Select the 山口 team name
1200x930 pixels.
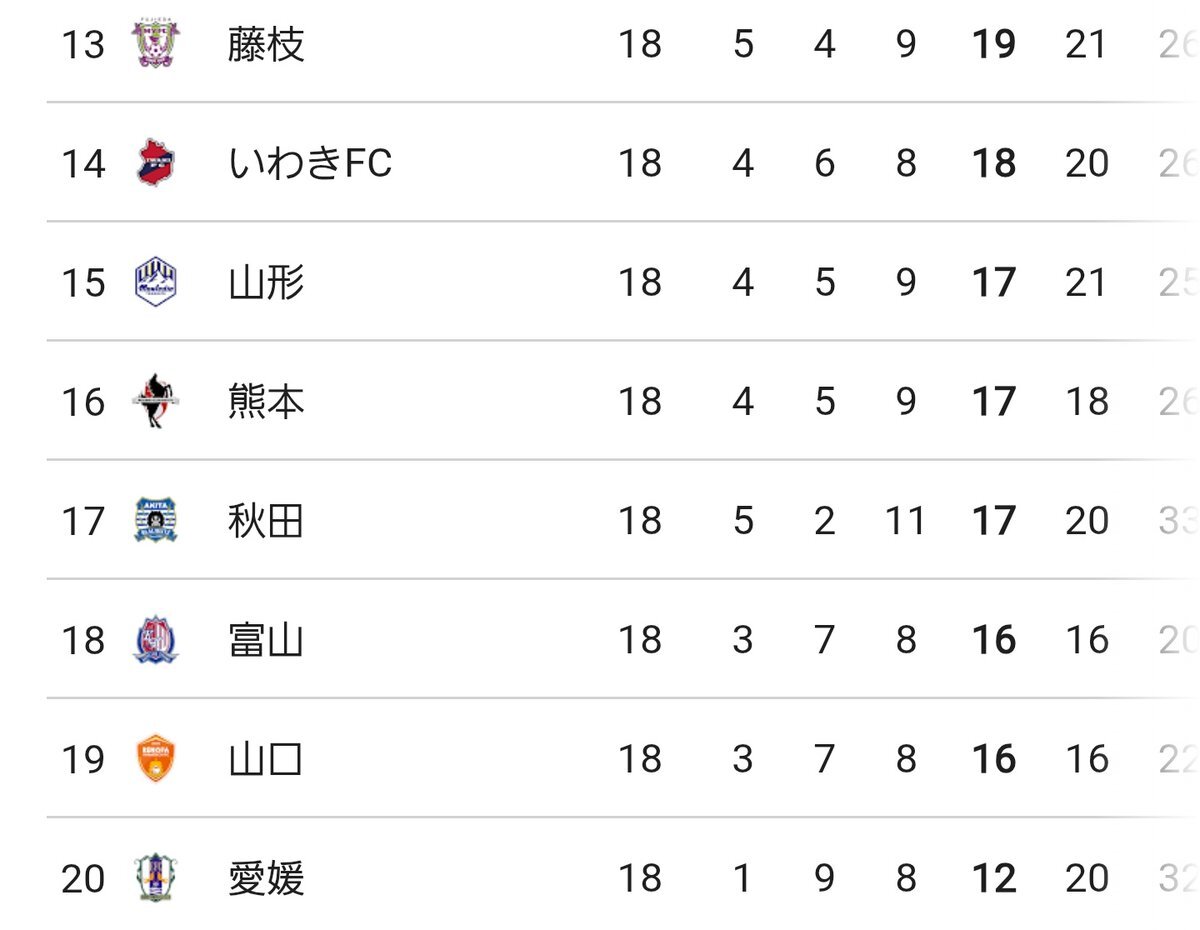pos(265,760)
